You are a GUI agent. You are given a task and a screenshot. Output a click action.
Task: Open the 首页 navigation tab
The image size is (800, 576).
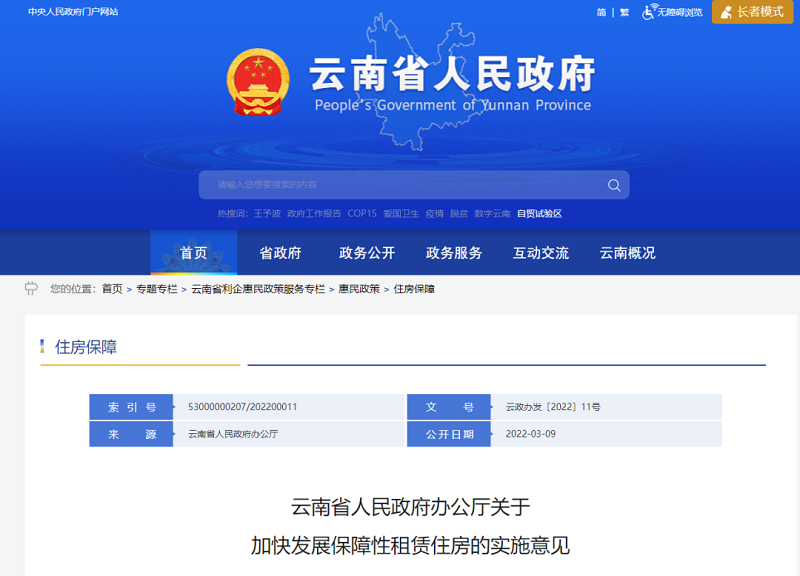(194, 253)
